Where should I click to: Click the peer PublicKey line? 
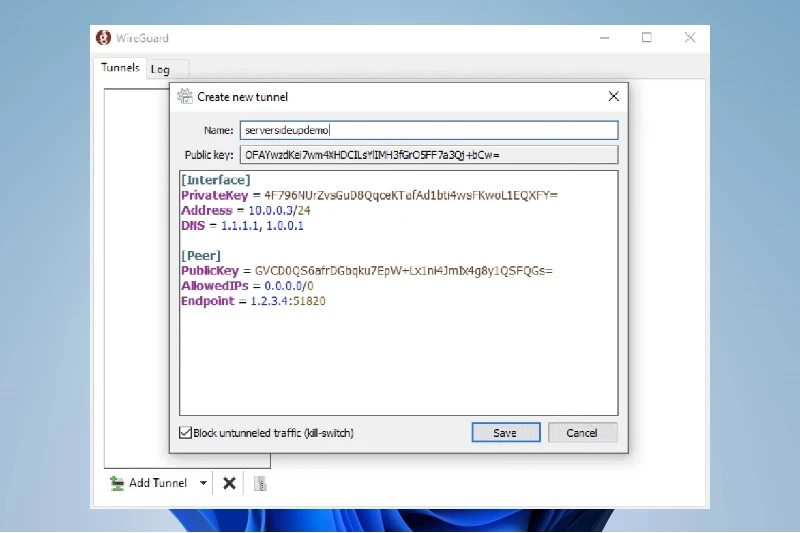click(x=367, y=271)
